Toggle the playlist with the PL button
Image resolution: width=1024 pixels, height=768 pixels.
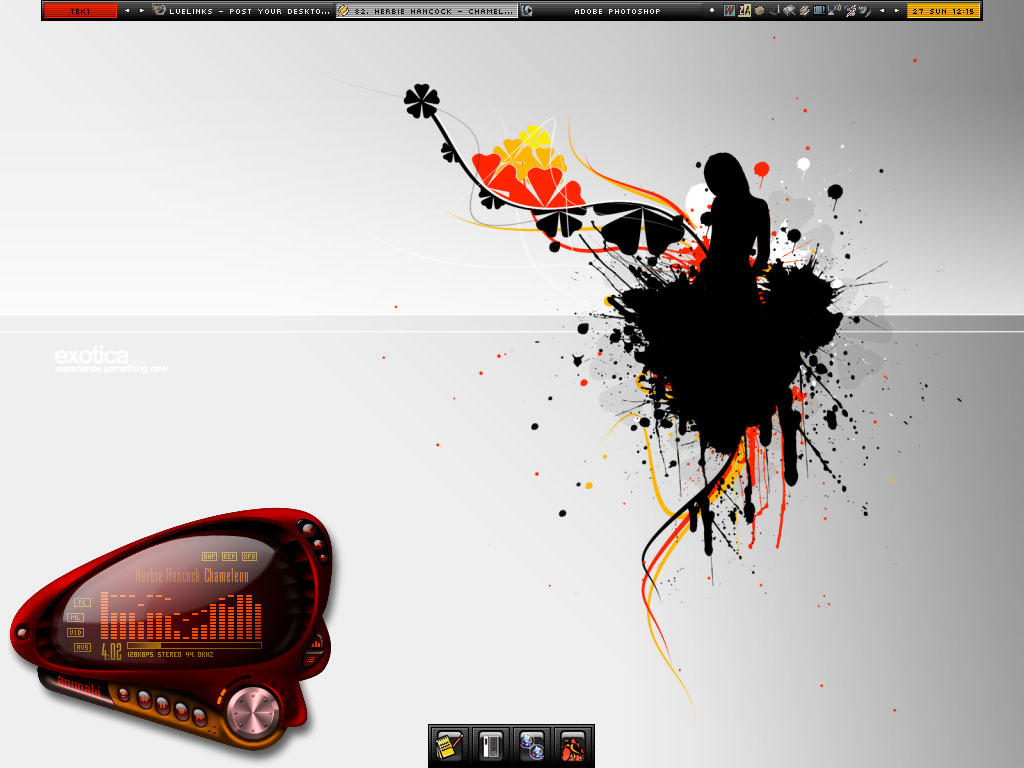point(82,603)
